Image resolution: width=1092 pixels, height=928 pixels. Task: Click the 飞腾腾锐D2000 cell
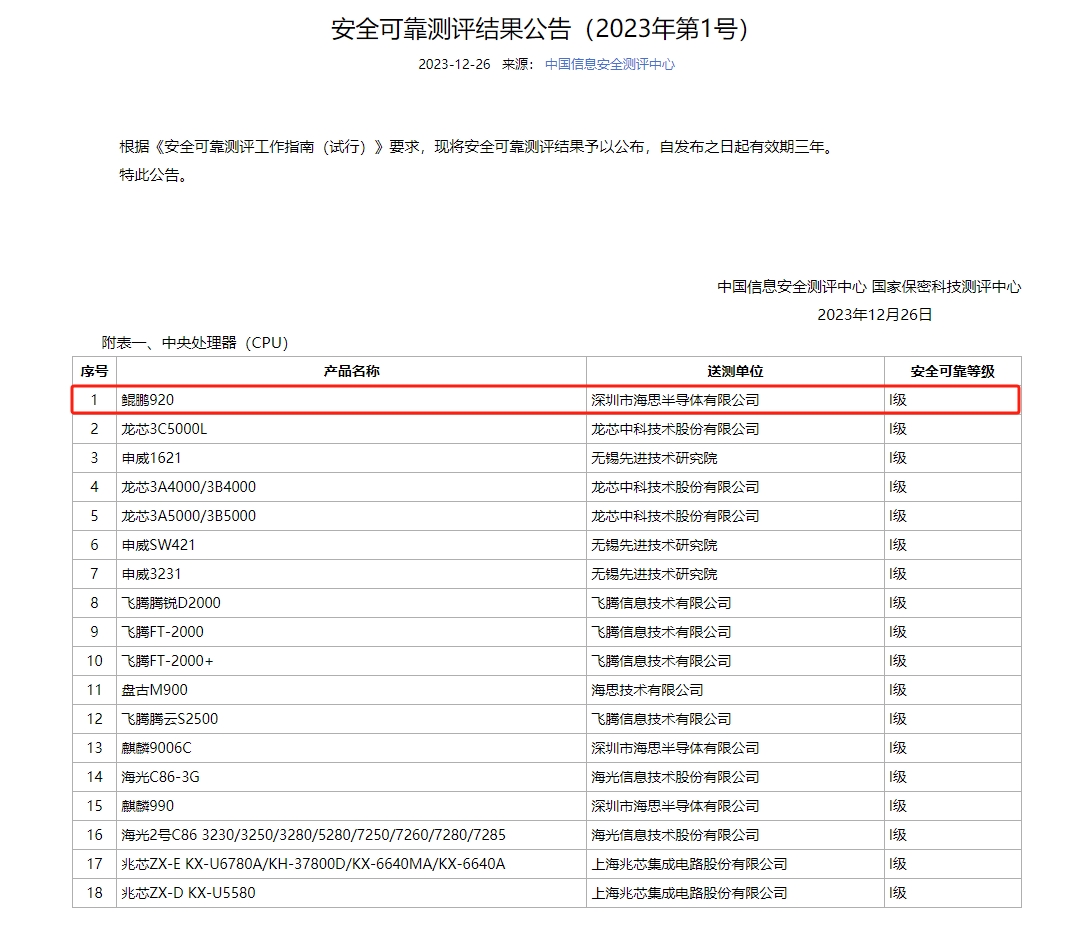[171, 603]
